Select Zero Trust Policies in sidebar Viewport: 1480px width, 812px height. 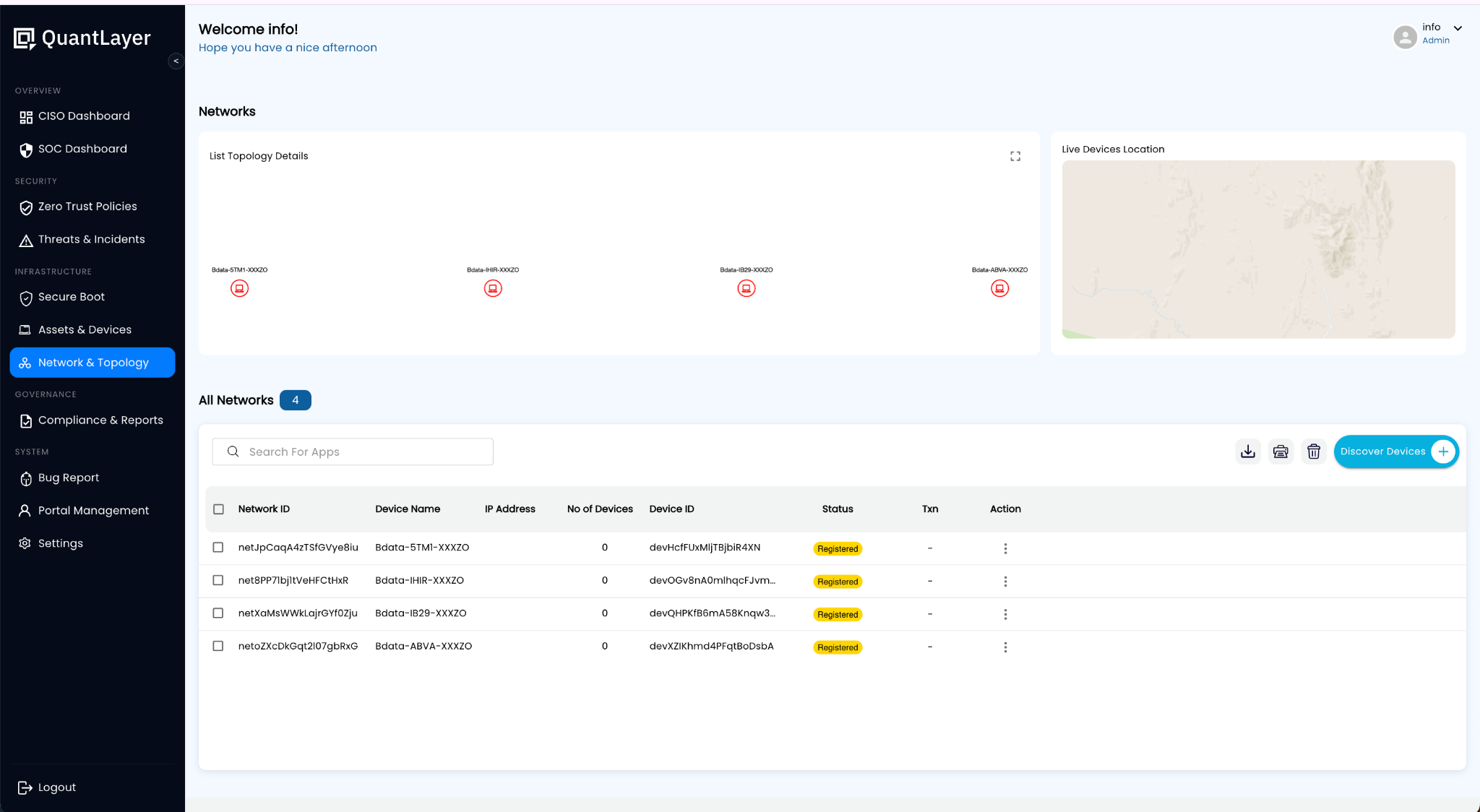pos(87,207)
